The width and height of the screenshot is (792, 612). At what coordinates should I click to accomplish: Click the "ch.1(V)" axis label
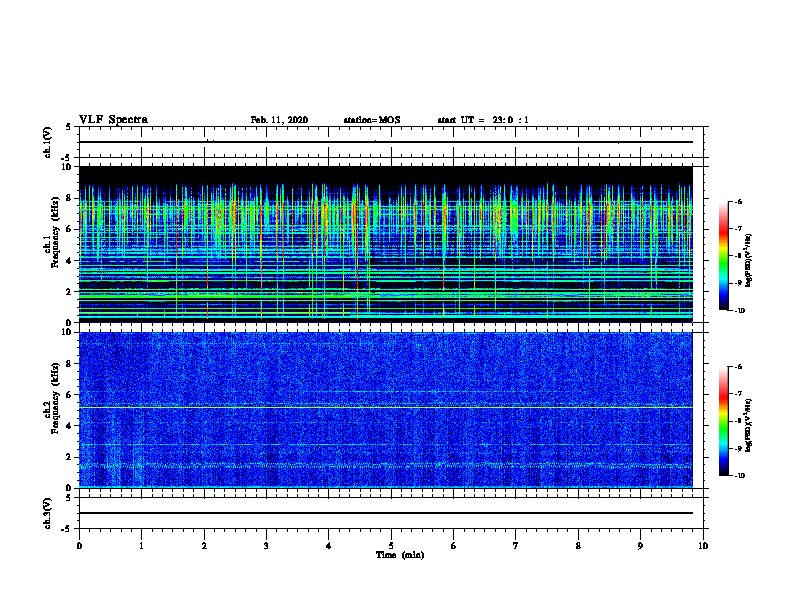tap(47, 142)
